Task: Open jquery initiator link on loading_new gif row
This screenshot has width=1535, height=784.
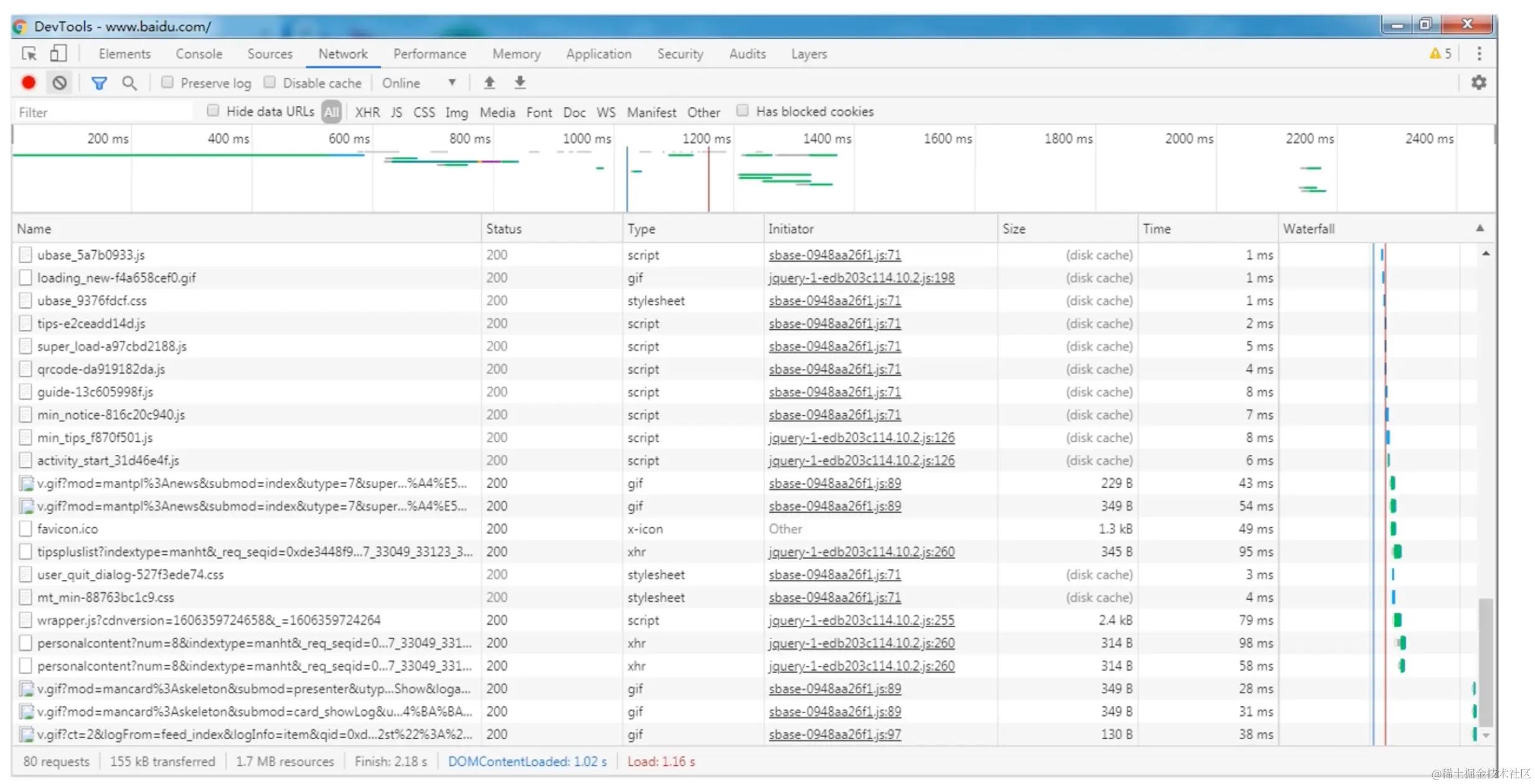Action: (861, 278)
